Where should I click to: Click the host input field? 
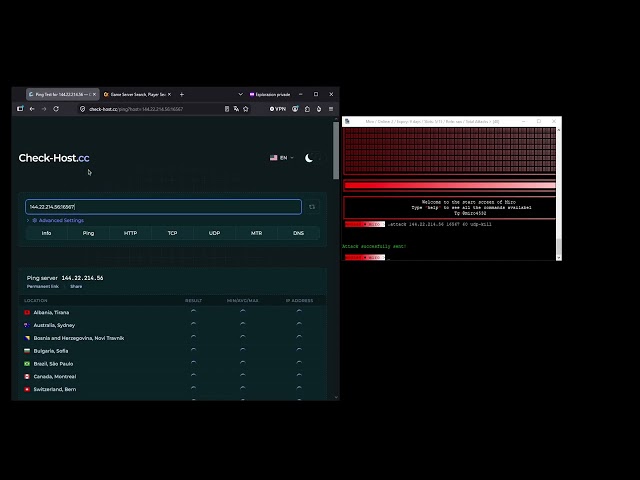pyautogui.click(x=163, y=207)
